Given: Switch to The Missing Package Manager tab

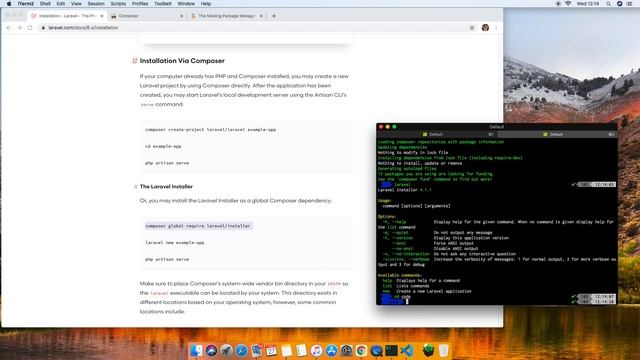Looking at the screenshot, I should click(x=227, y=16).
